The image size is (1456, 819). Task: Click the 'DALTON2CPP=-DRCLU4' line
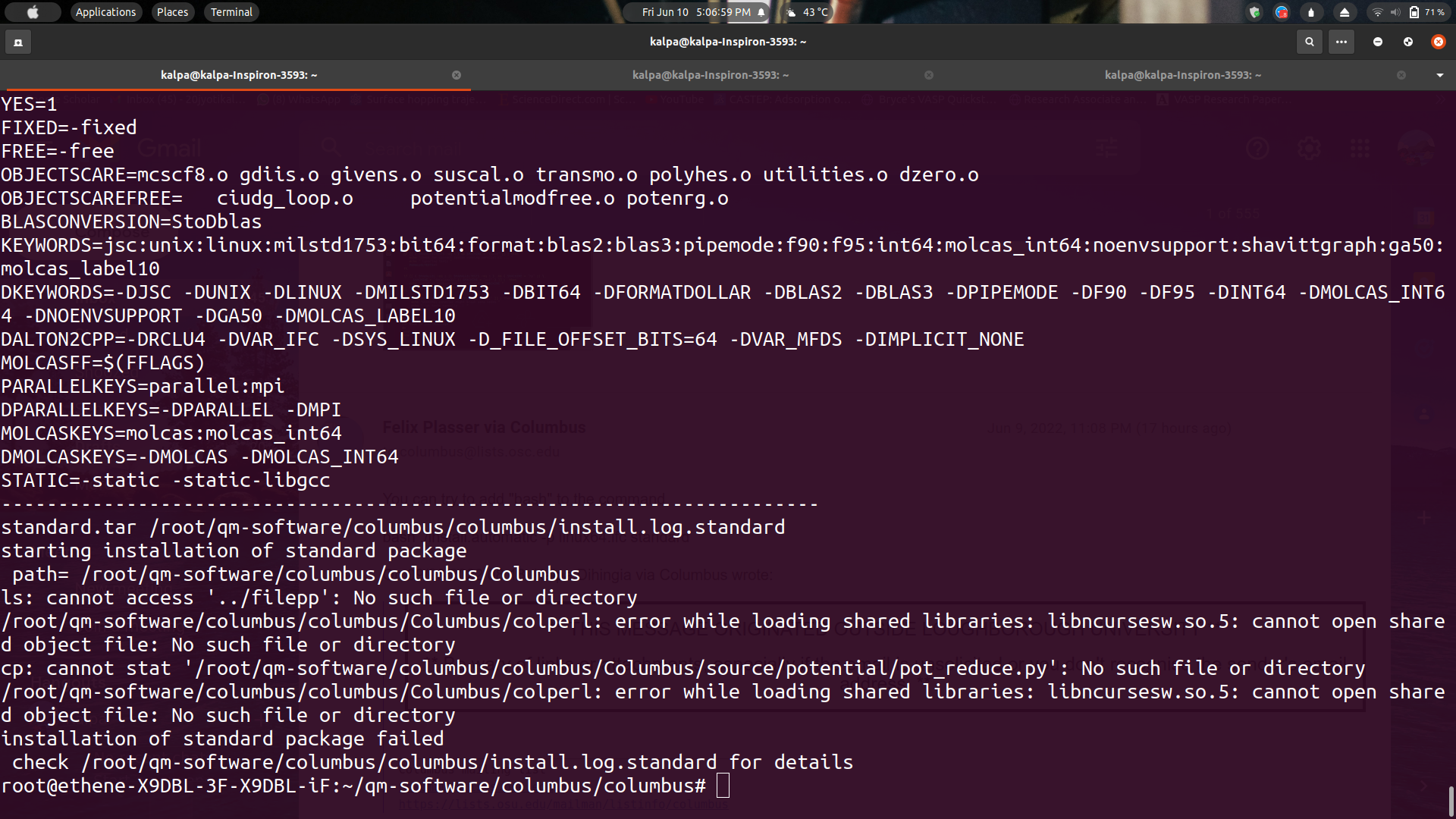coord(513,339)
